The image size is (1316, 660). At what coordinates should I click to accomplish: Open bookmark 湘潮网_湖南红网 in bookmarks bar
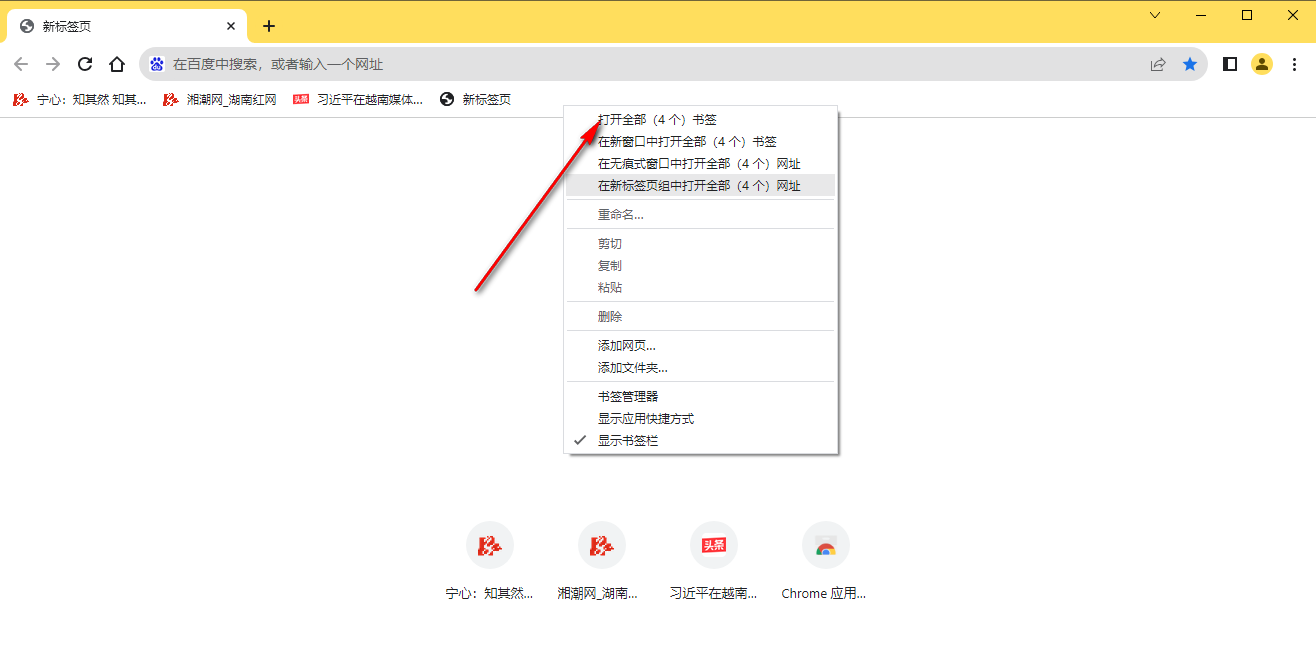click(219, 99)
